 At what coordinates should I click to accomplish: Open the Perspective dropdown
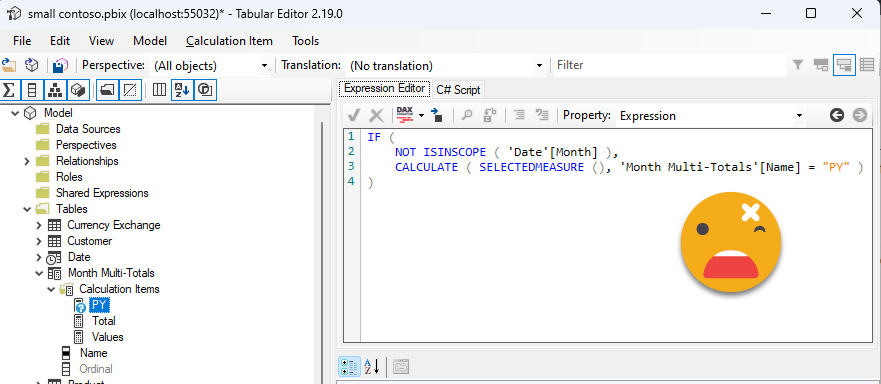point(210,66)
